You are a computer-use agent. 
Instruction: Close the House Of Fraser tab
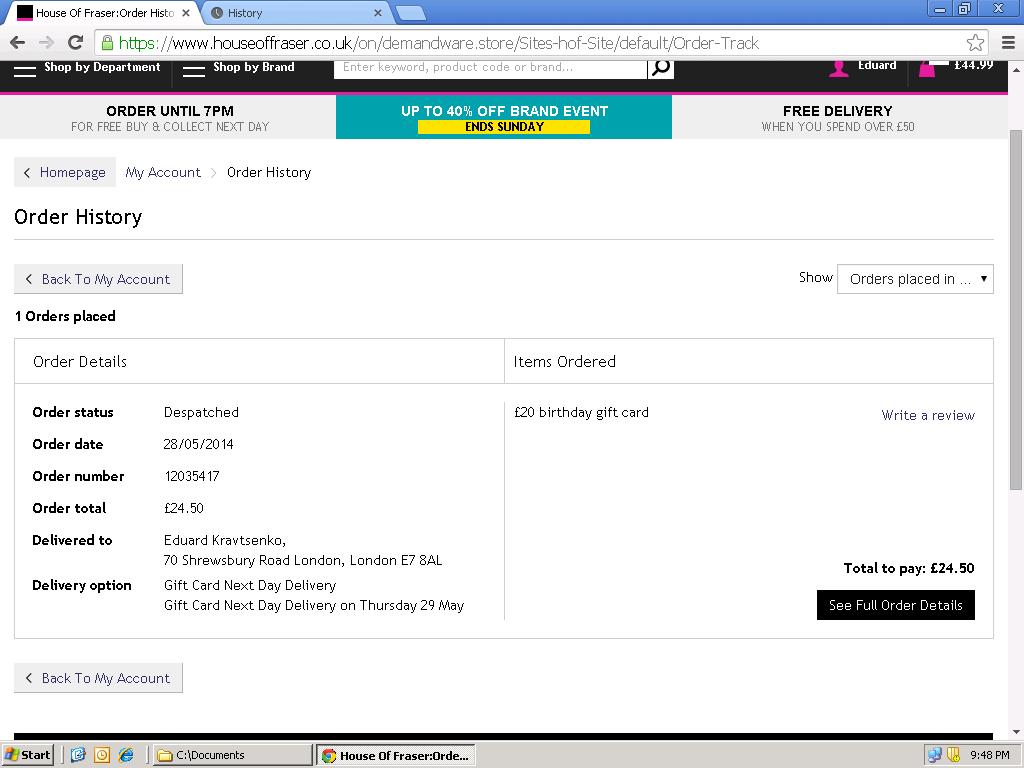click(186, 12)
